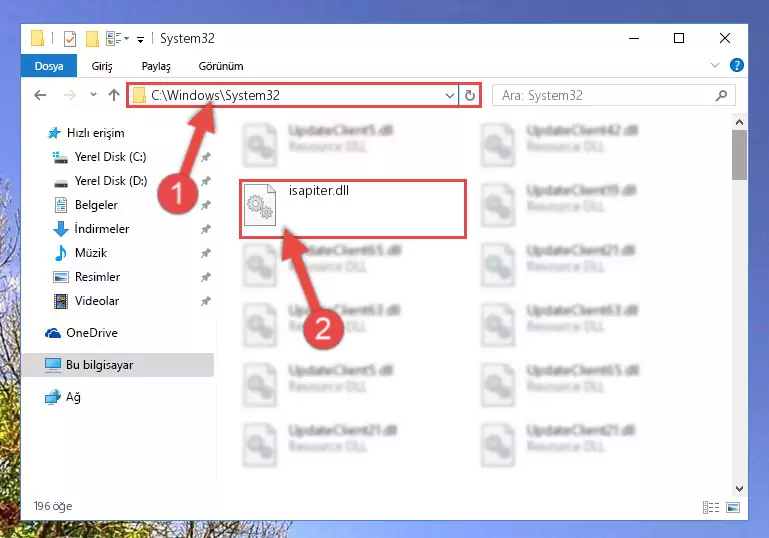This screenshot has width=769, height=538.
Task: Open the Müzik folder
Action: pyautogui.click(x=91, y=253)
